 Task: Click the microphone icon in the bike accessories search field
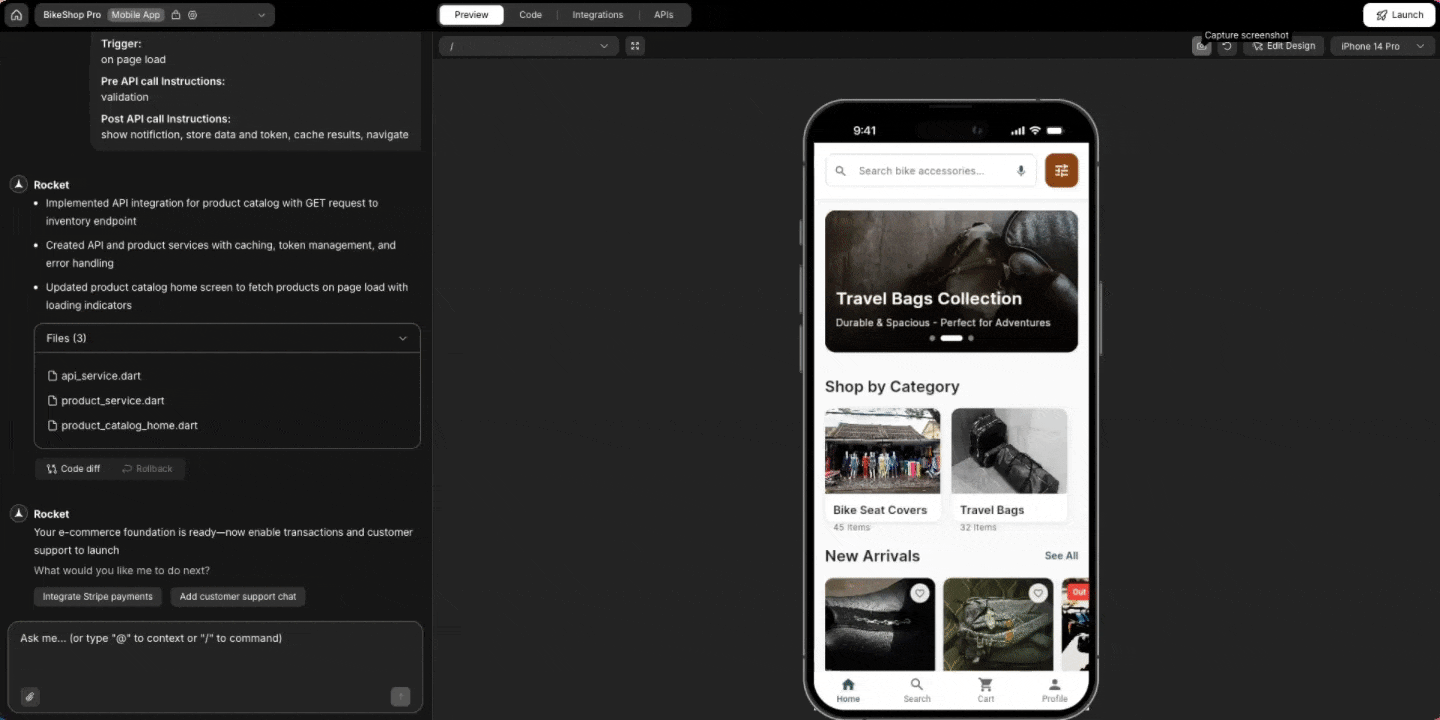pyautogui.click(x=1021, y=171)
